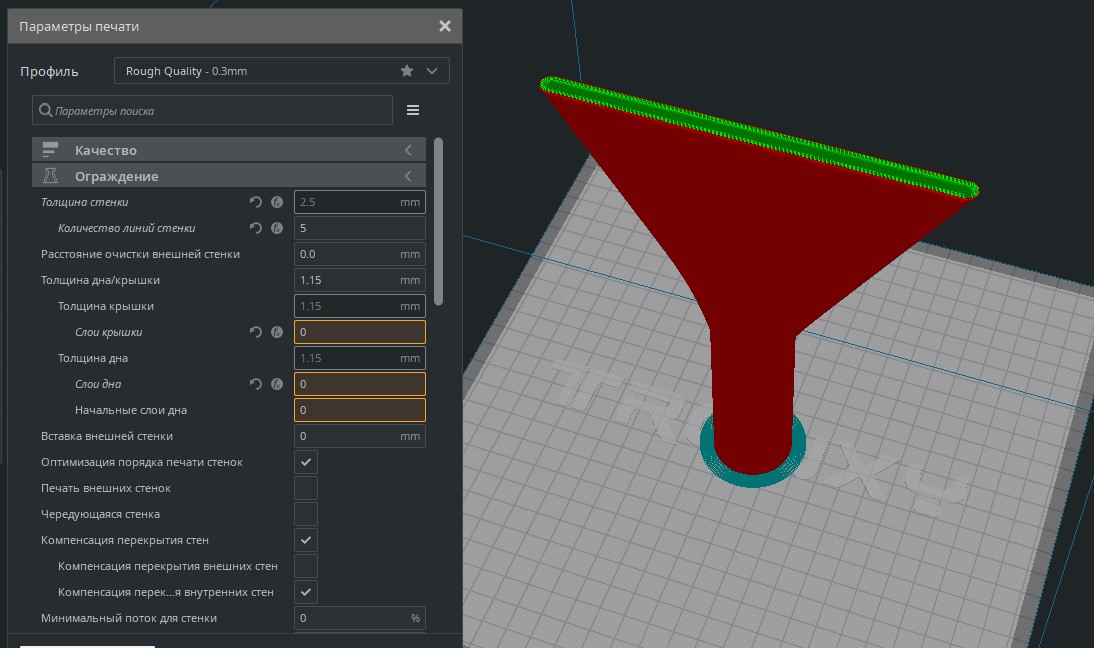
Task: Turn on the Чередующаяся стенка checkbox
Action: tap(306, 514)
